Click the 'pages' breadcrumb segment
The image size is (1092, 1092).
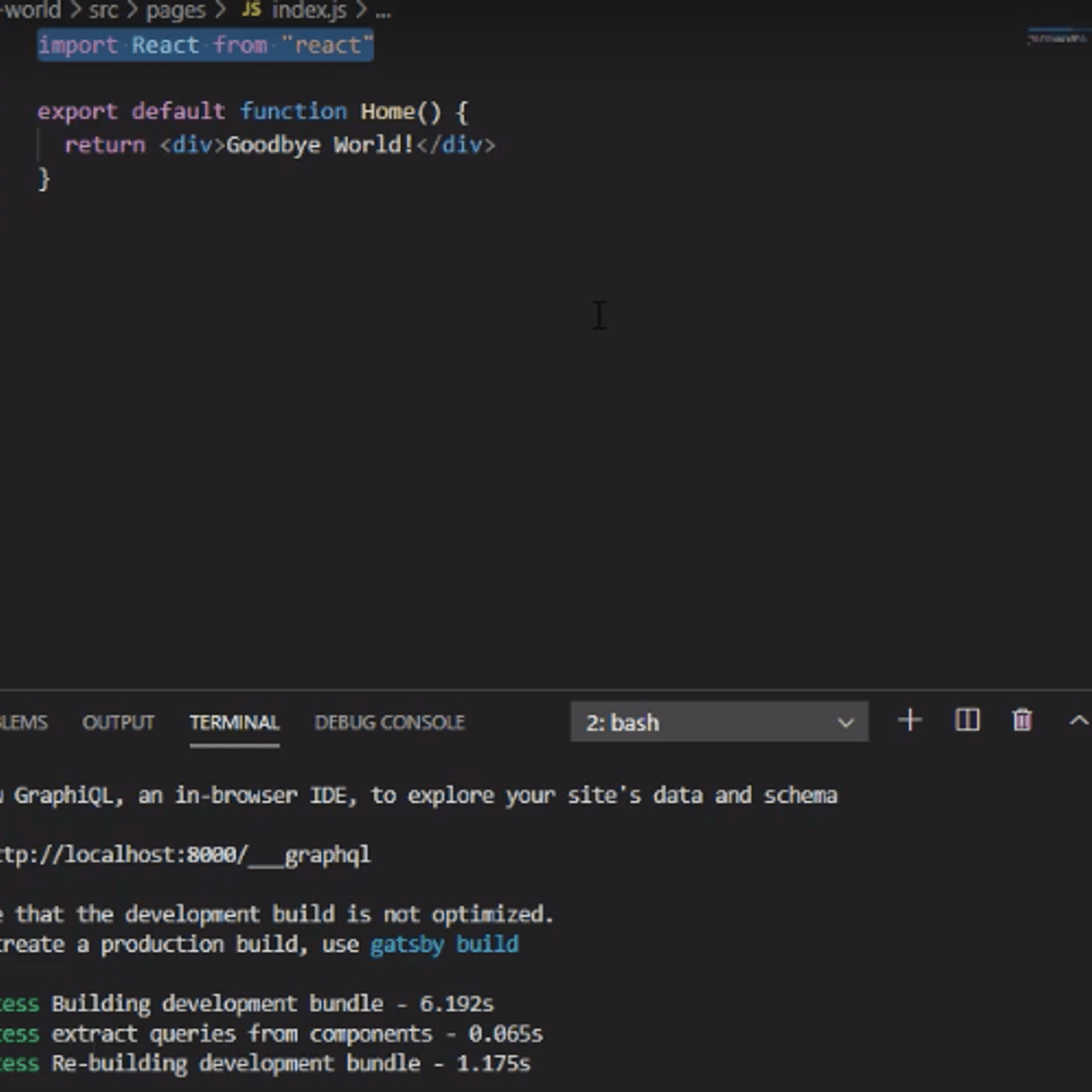176,11
